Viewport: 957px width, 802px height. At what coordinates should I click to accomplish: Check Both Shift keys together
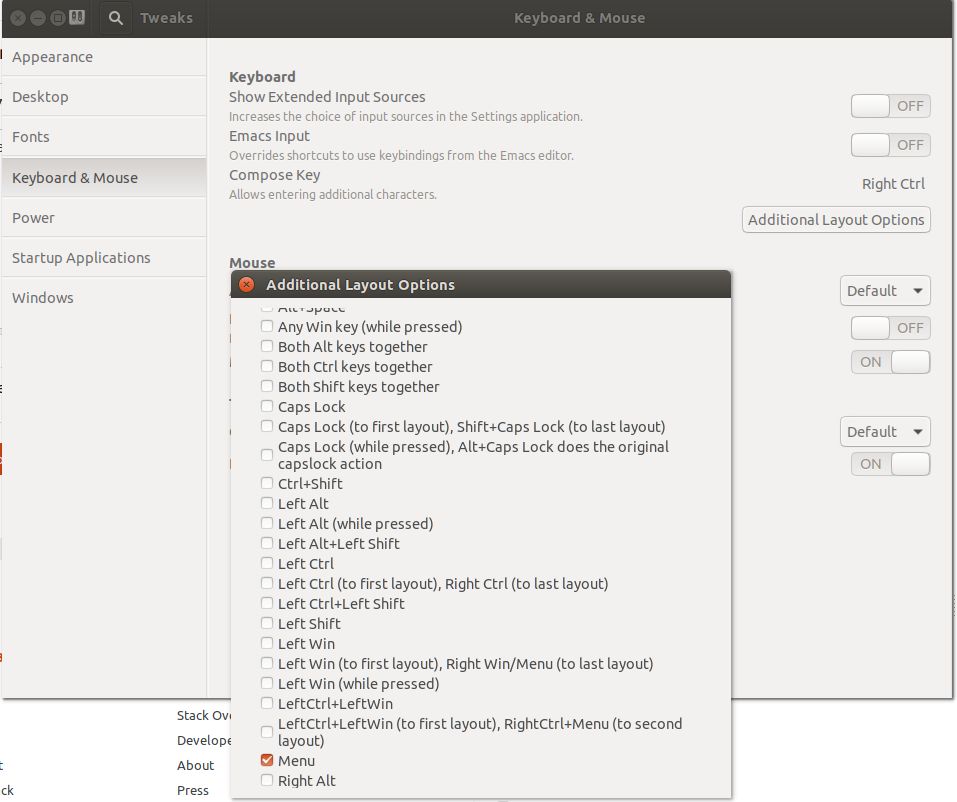[x=267, y=386]
